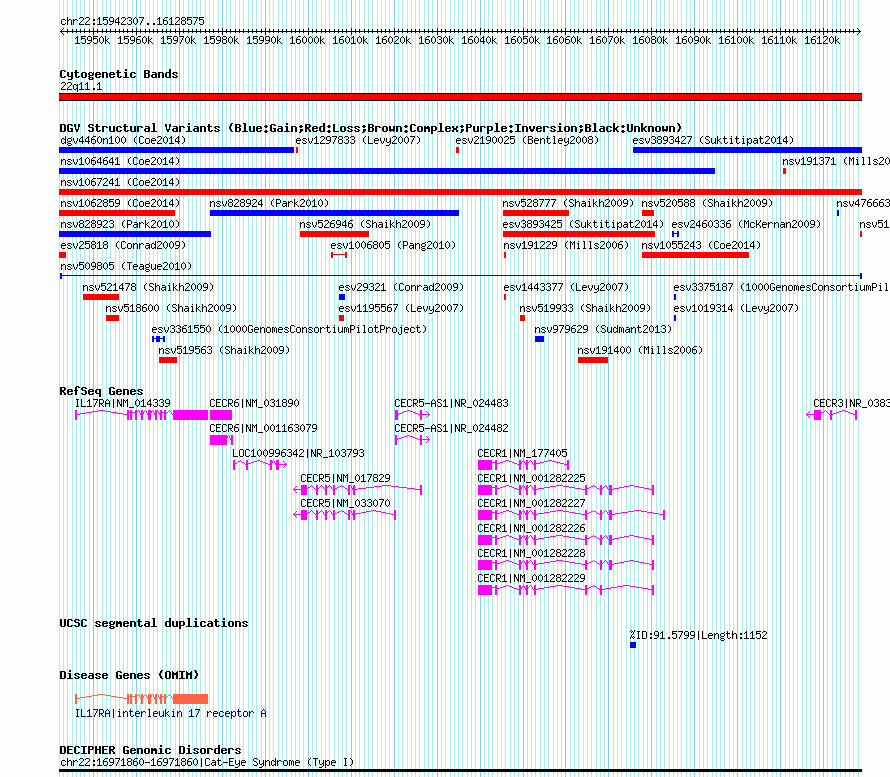Click nsv521478 (Shaikh2009) label
Screen dimensions: 890x777
coord(148,287)
